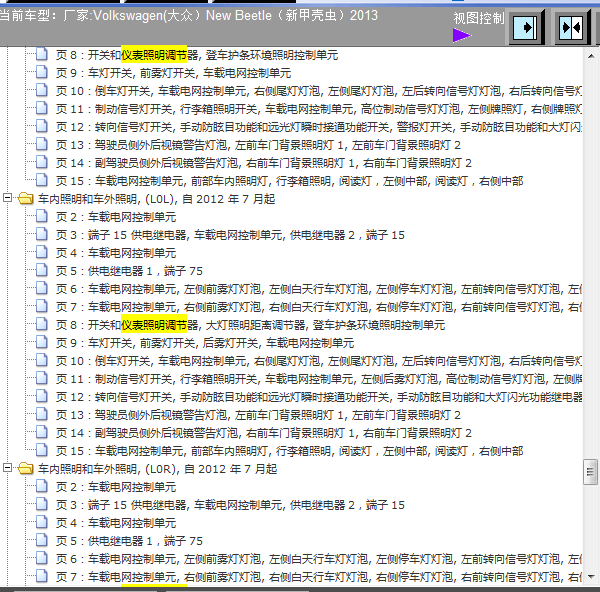The image size is (600, 592).
Task: Click page icon of 页 7 under LOR folder
Action: (42, 576)
